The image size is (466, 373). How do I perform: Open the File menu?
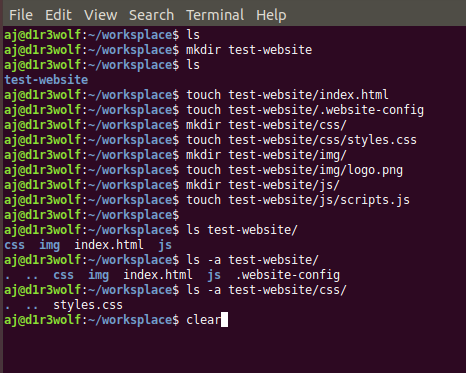[x=21, y=15]
